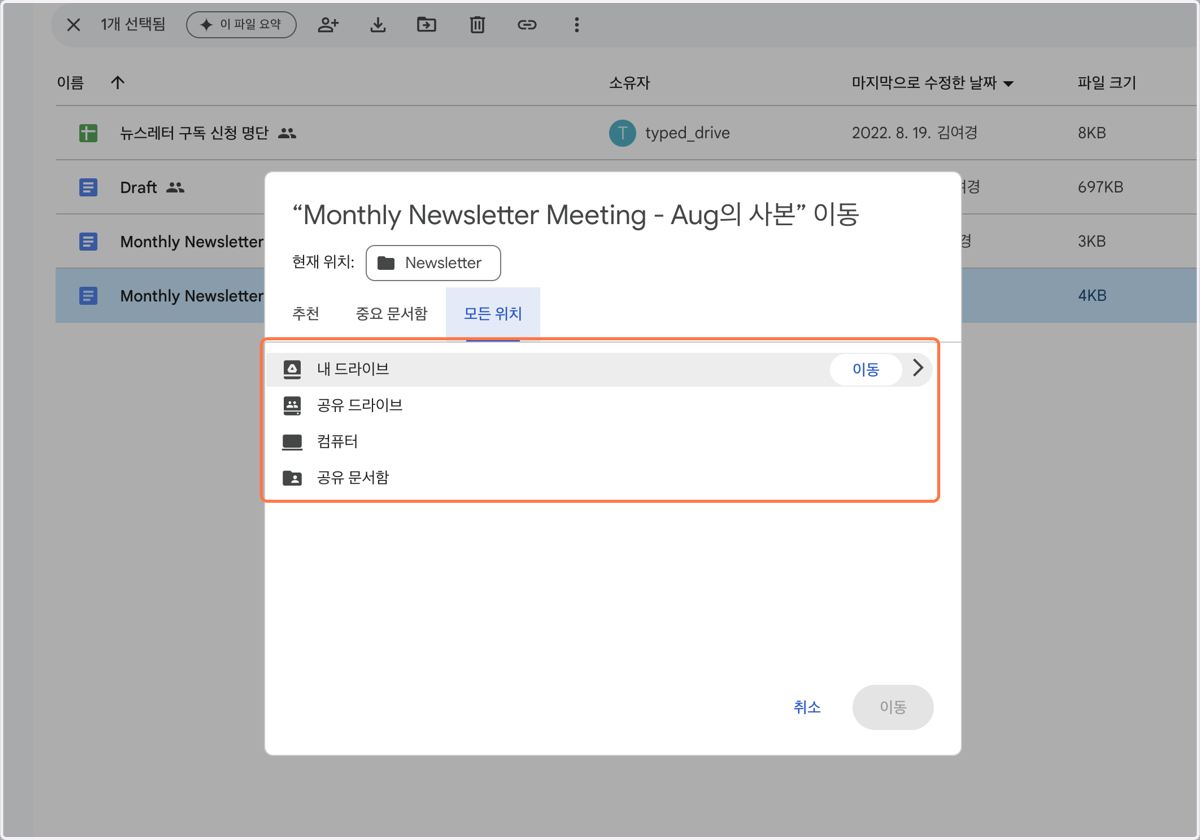
Task: Click the shared-people icon beside Draft
Action: click(x=175, y=187)
